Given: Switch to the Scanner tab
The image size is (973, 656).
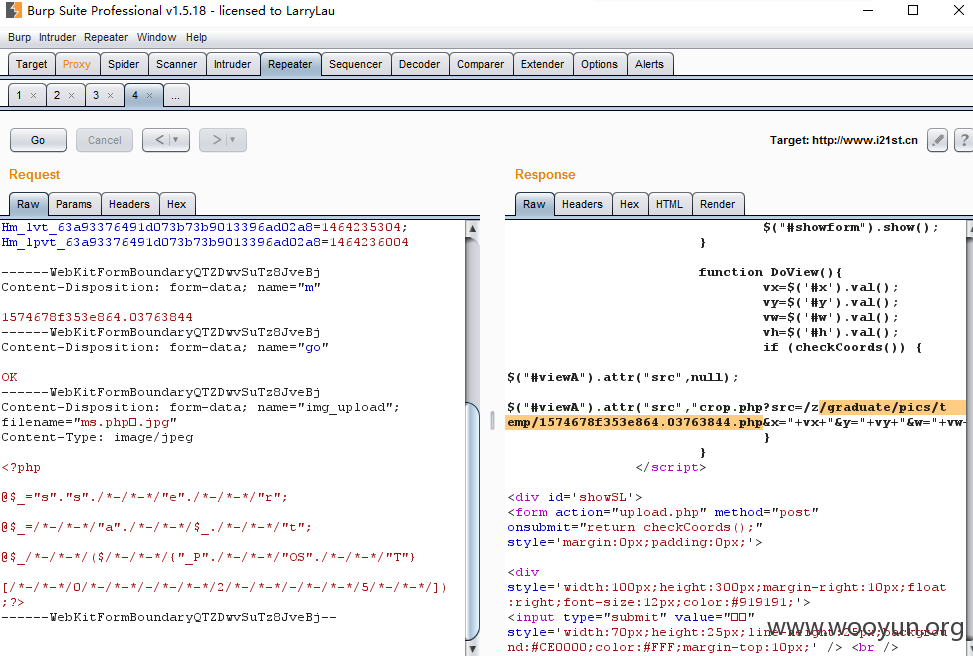Looking at the screenshot, I should click(176, 64).
